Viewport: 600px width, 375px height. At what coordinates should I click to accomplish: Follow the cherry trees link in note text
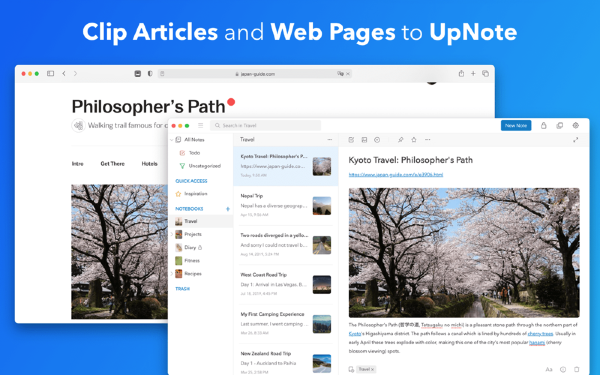(x=540, y=334)
